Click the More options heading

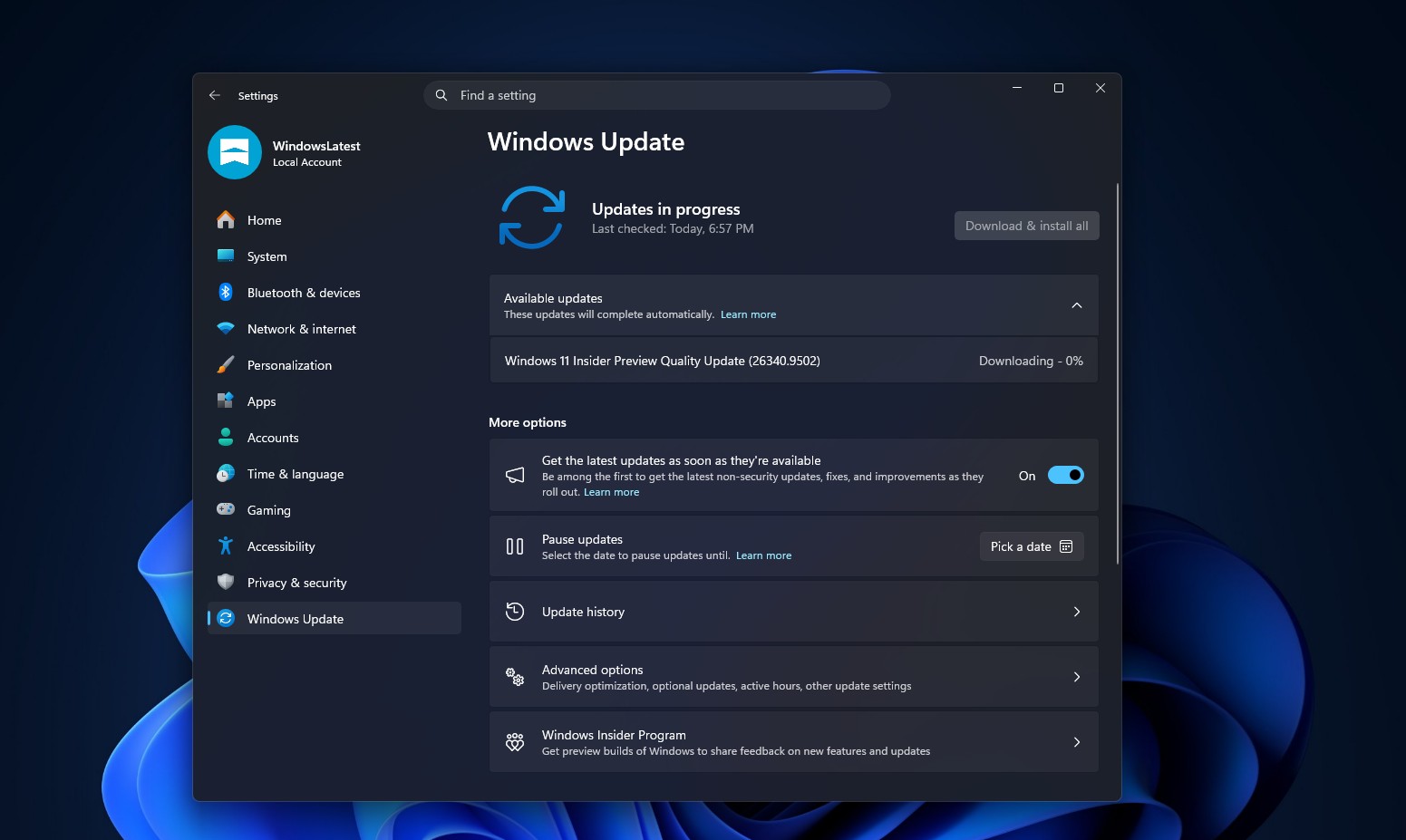click(528, 422)
